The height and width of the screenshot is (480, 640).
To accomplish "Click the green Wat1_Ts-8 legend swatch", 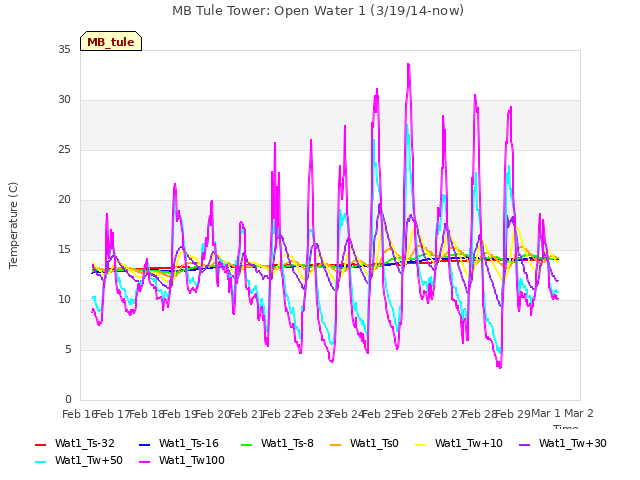I will pos(247,445).
